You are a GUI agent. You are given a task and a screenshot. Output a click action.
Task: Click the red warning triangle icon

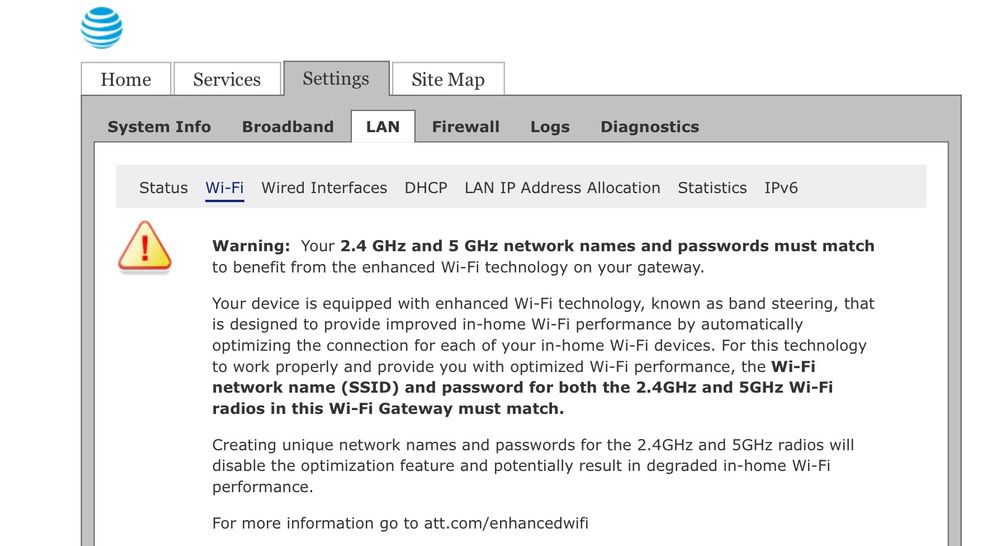coord(145,247)
